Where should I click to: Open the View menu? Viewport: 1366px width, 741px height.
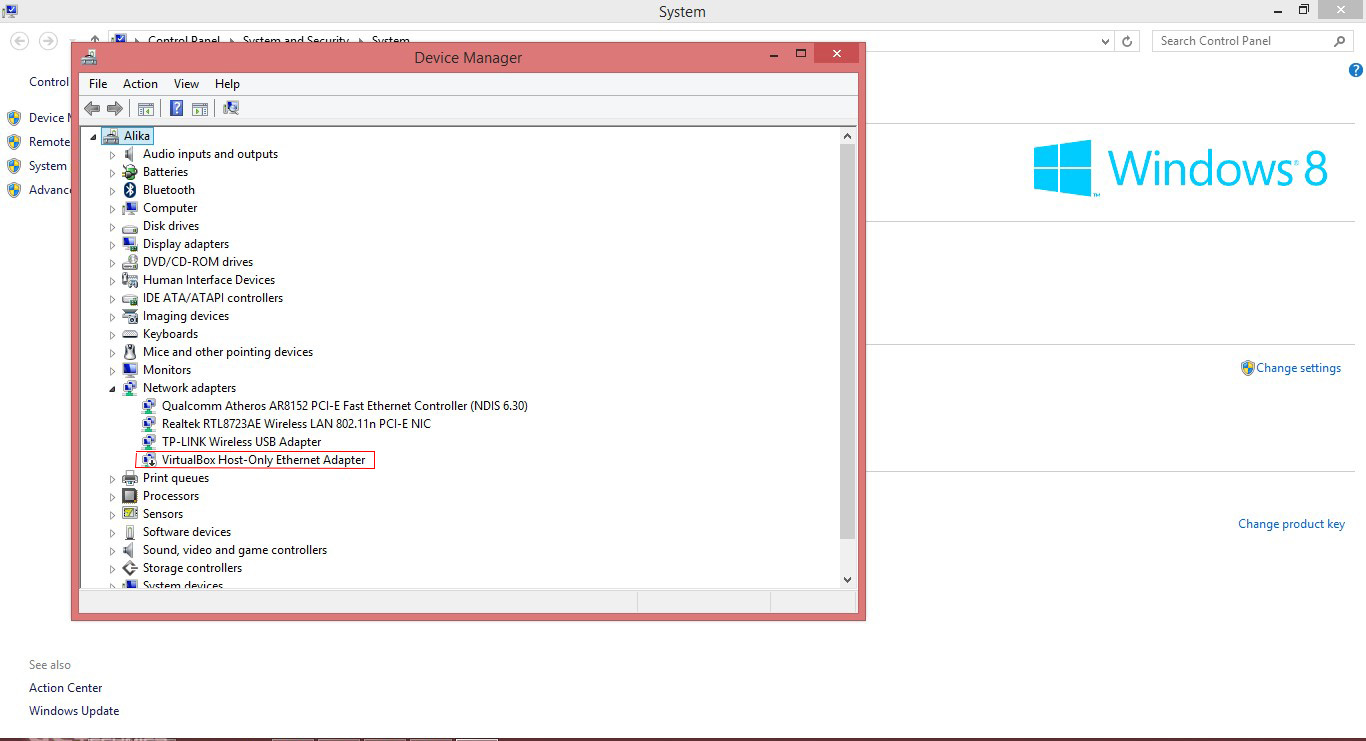[x=186, y=84]
